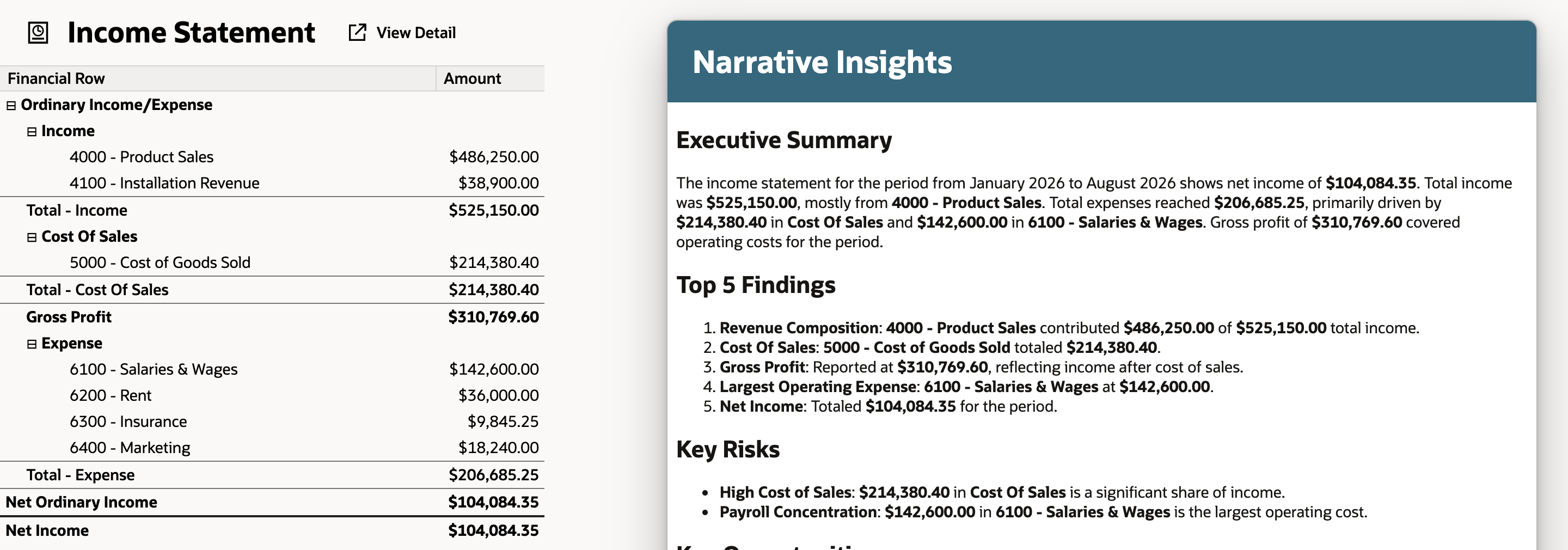Click the $206,685.25 Total Expense table amount
The image size is (1568, 550).
[x=494, y=475]
